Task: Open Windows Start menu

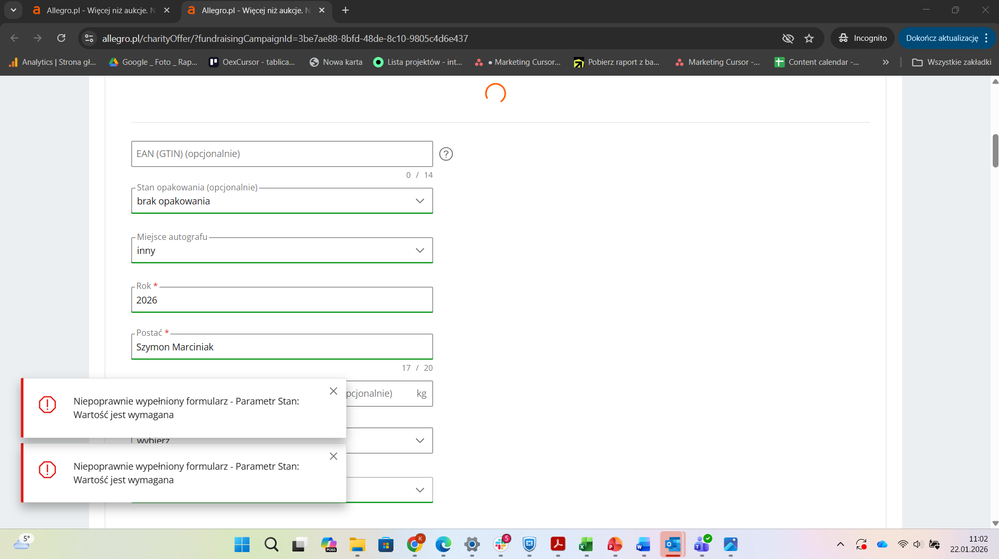Action: [x=242, y=544]
